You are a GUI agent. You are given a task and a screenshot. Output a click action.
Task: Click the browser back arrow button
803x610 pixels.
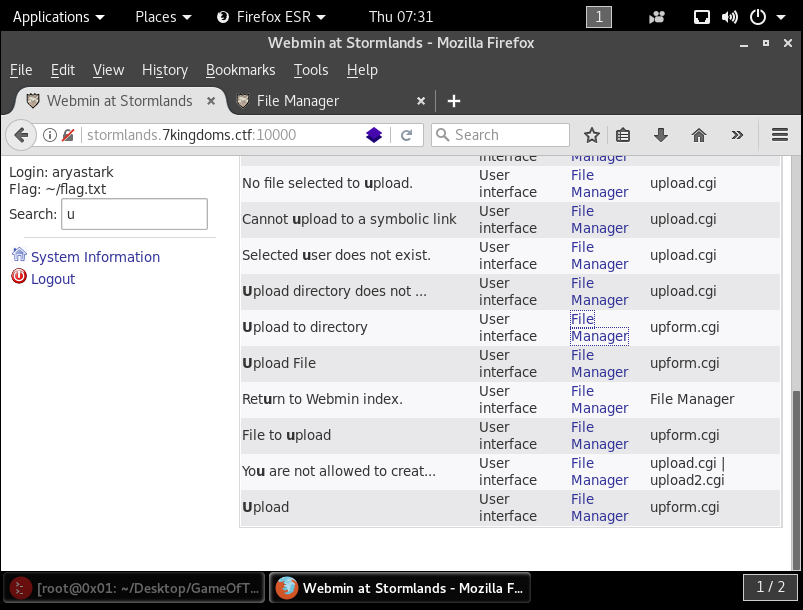[x=21, y=135]
